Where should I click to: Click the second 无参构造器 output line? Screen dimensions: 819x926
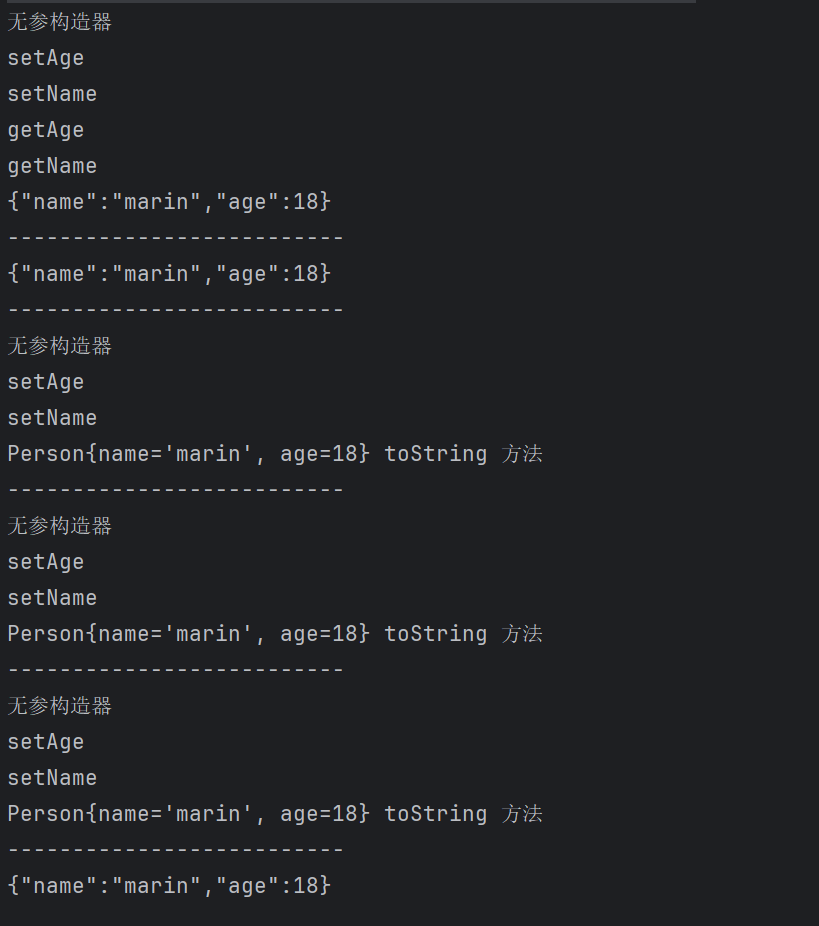click(60, 346)
